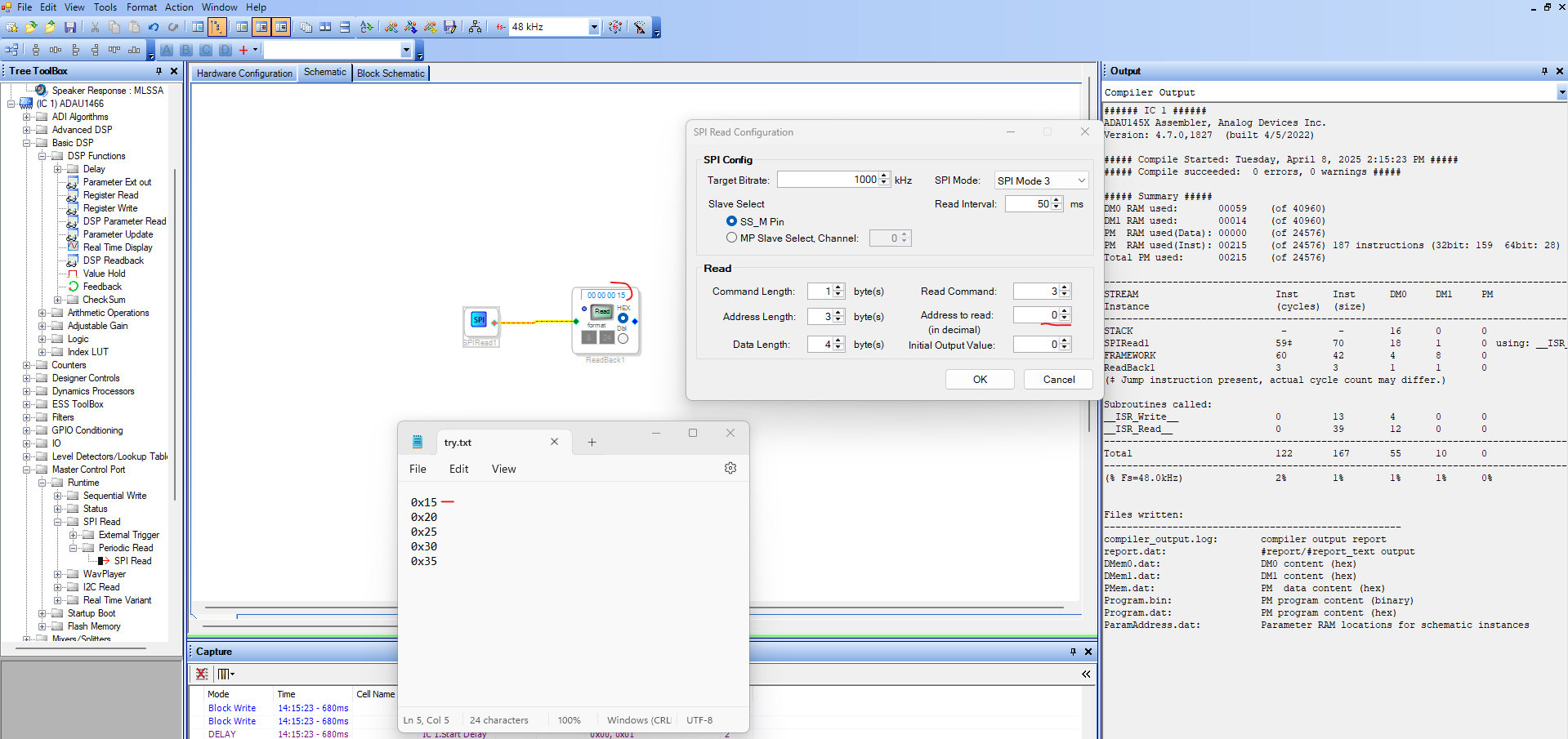1568x739 pixels.
Task: Open the Notepad settings gear icon
Action: [x=730, y=468]
